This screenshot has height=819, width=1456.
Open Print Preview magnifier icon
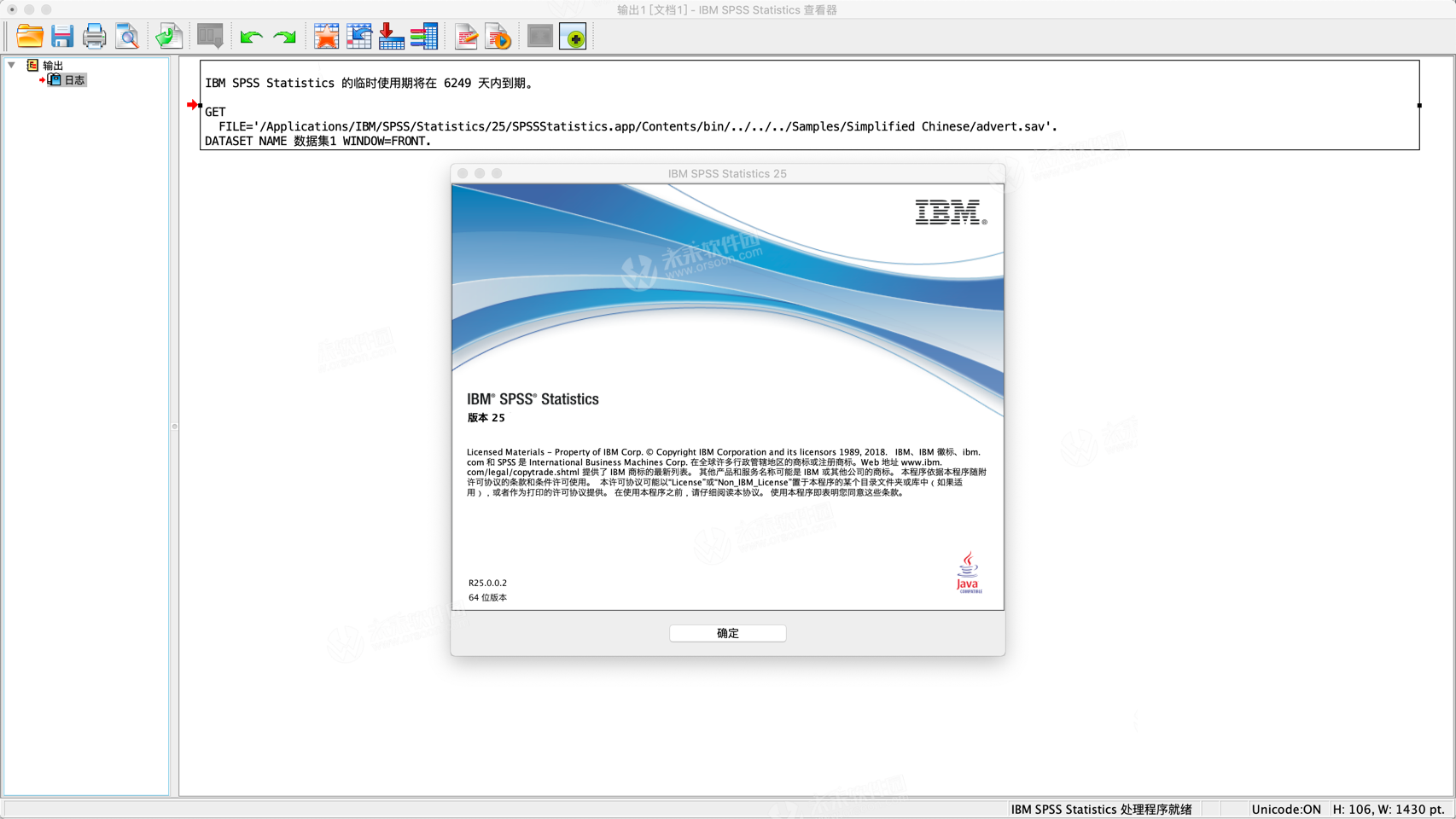click(127, 37)
